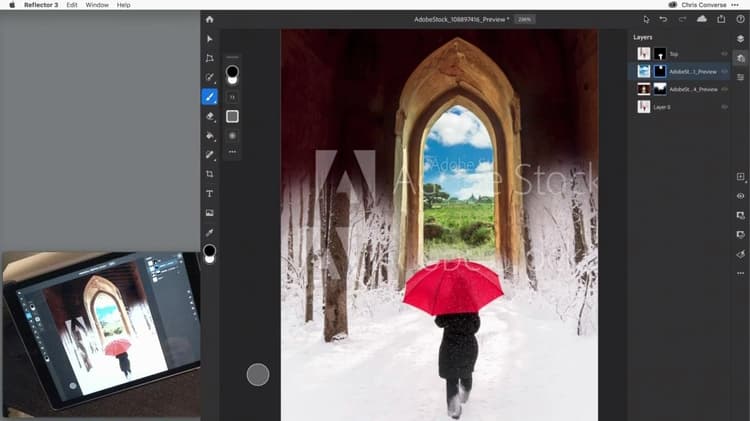750x421 pixels.
Task: Switch to compact layer view
Action: [x=740, y=39]
